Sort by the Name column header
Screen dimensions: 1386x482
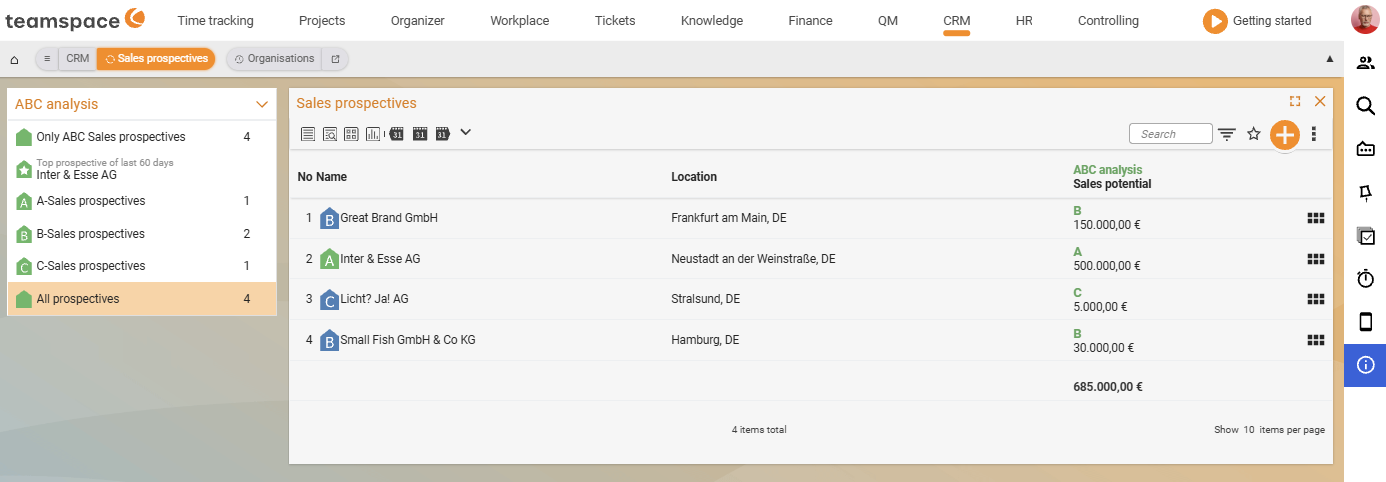(x=331, y=177)
